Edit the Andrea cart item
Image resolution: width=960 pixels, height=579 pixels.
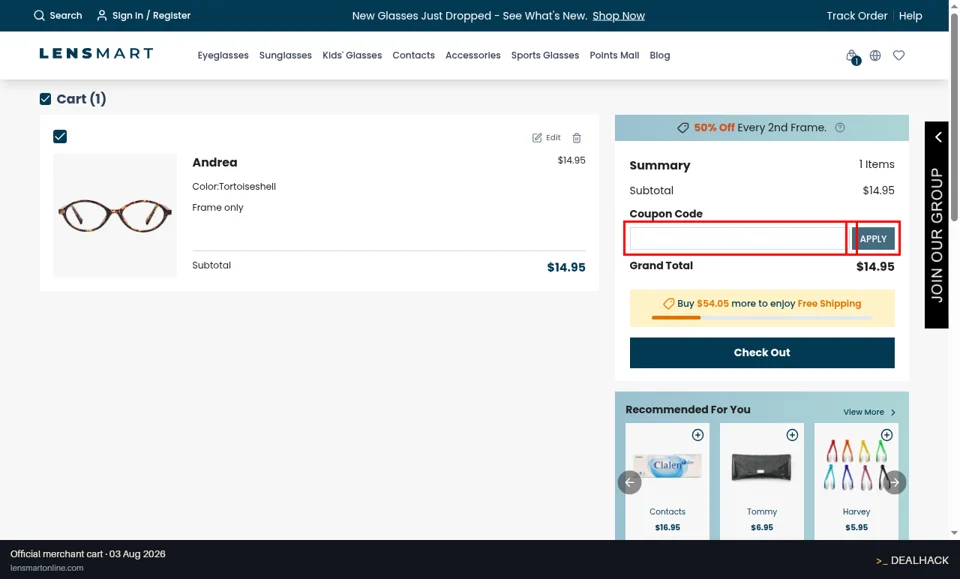546,138
